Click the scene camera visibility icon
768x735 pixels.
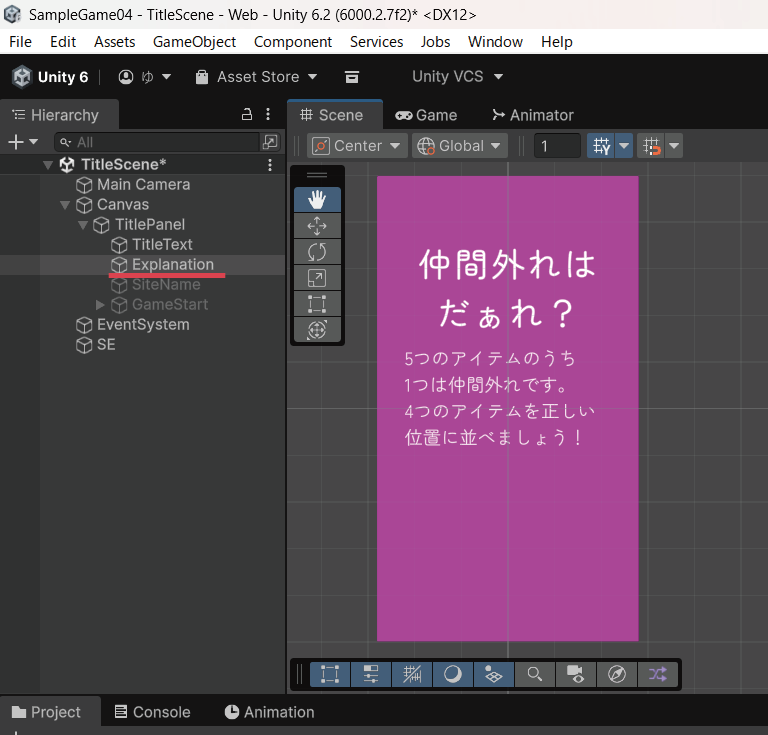[576, 674]
